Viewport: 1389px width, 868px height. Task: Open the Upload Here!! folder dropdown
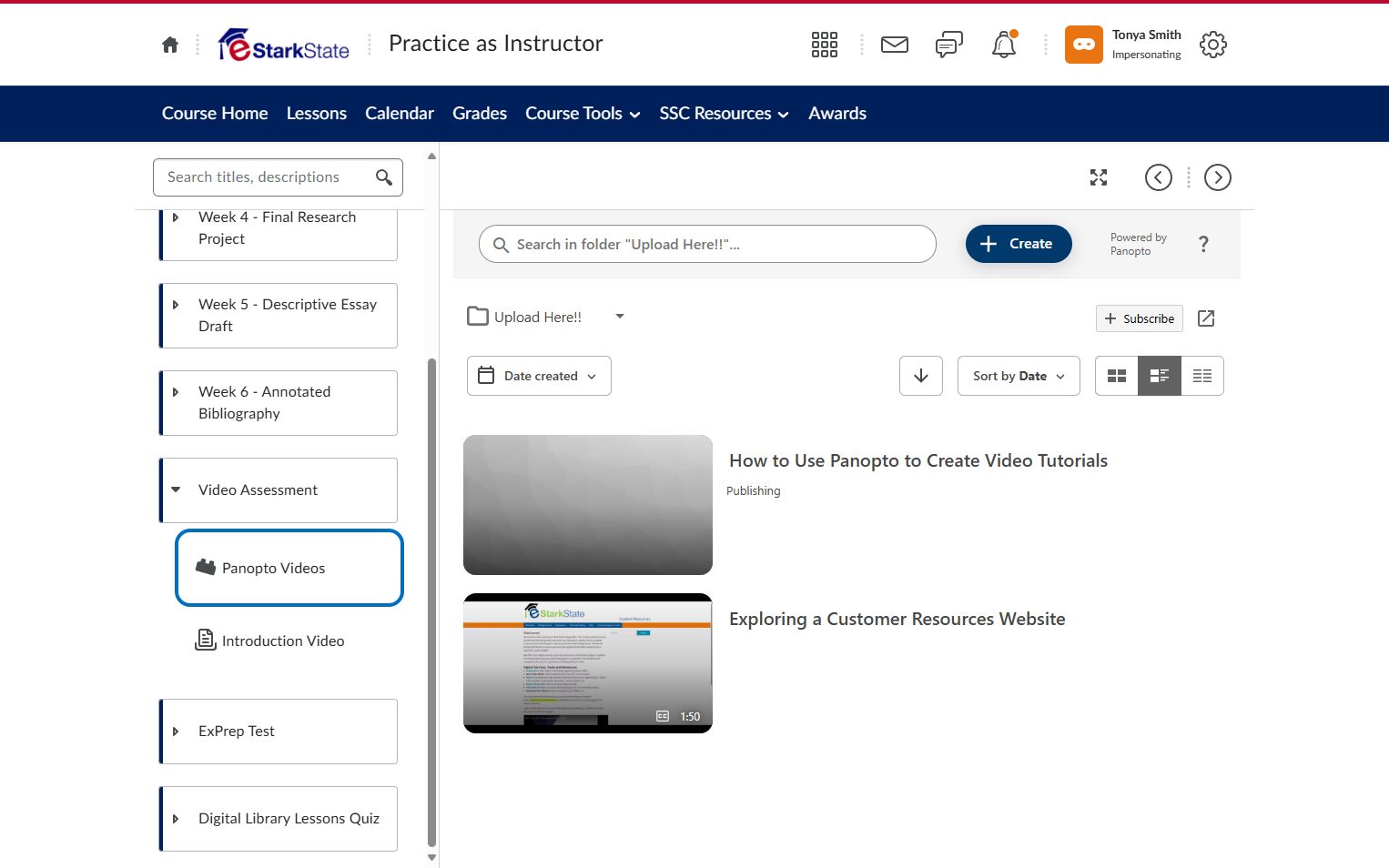pyautogui.click(x=620, y=317)
